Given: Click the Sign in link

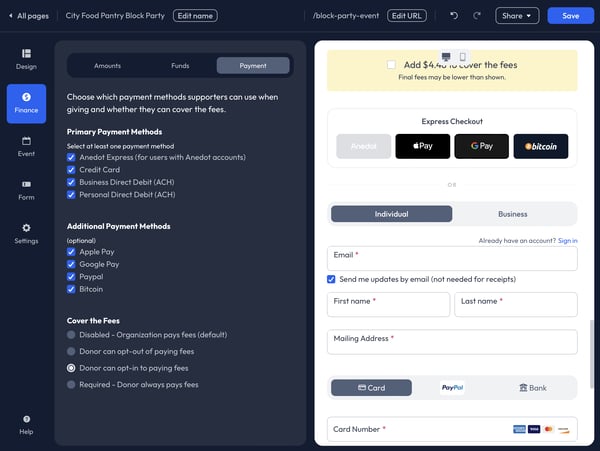Looking at the screenshot, I should click(x=567, y=241).
